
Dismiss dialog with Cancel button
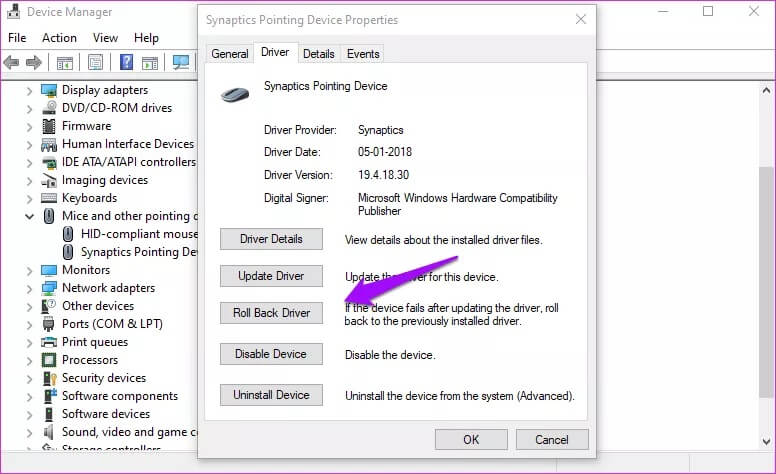click(552, 439)
